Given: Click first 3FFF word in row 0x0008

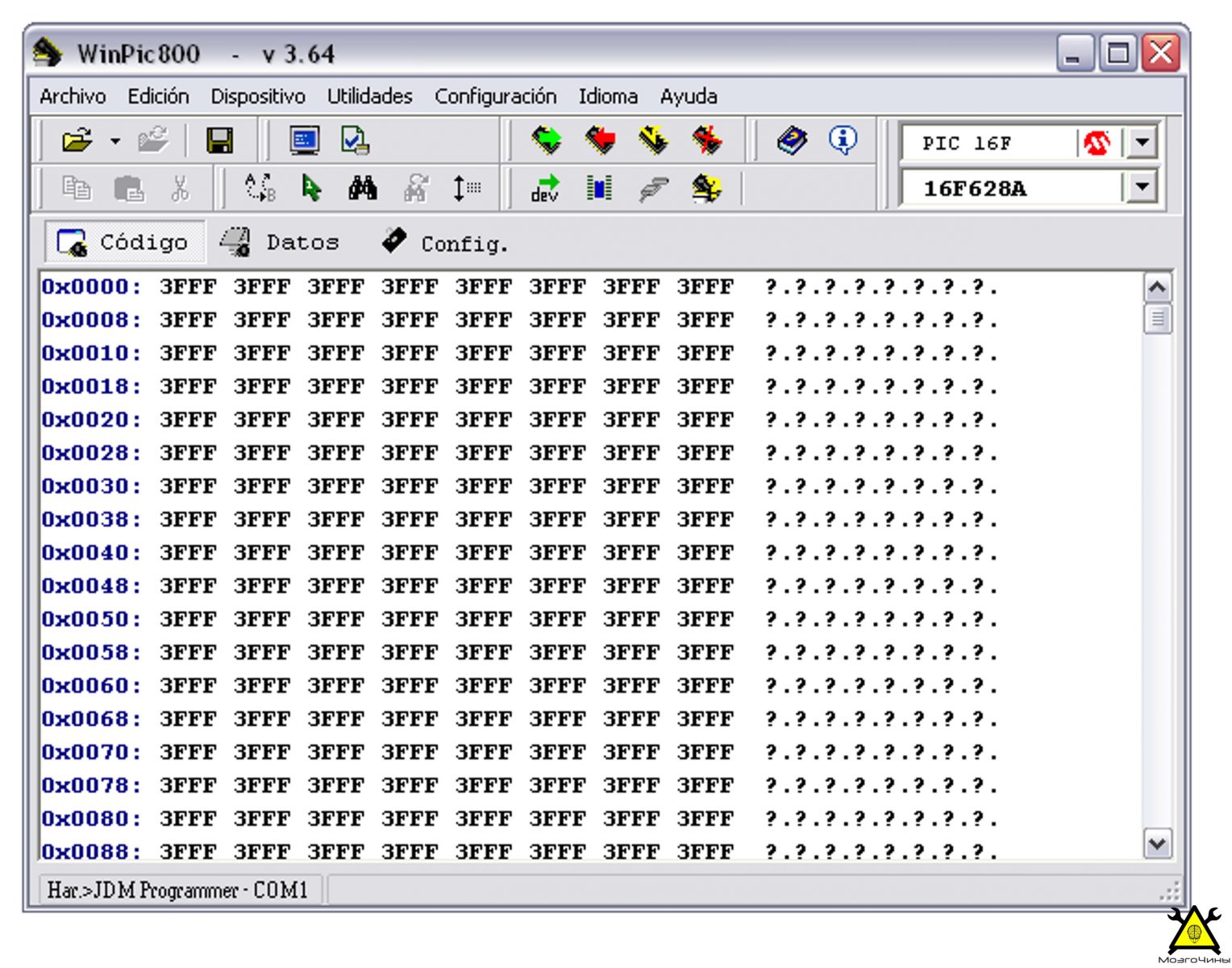Looking at the screenshot, I should pyautogui.click(x=188, y=320).
